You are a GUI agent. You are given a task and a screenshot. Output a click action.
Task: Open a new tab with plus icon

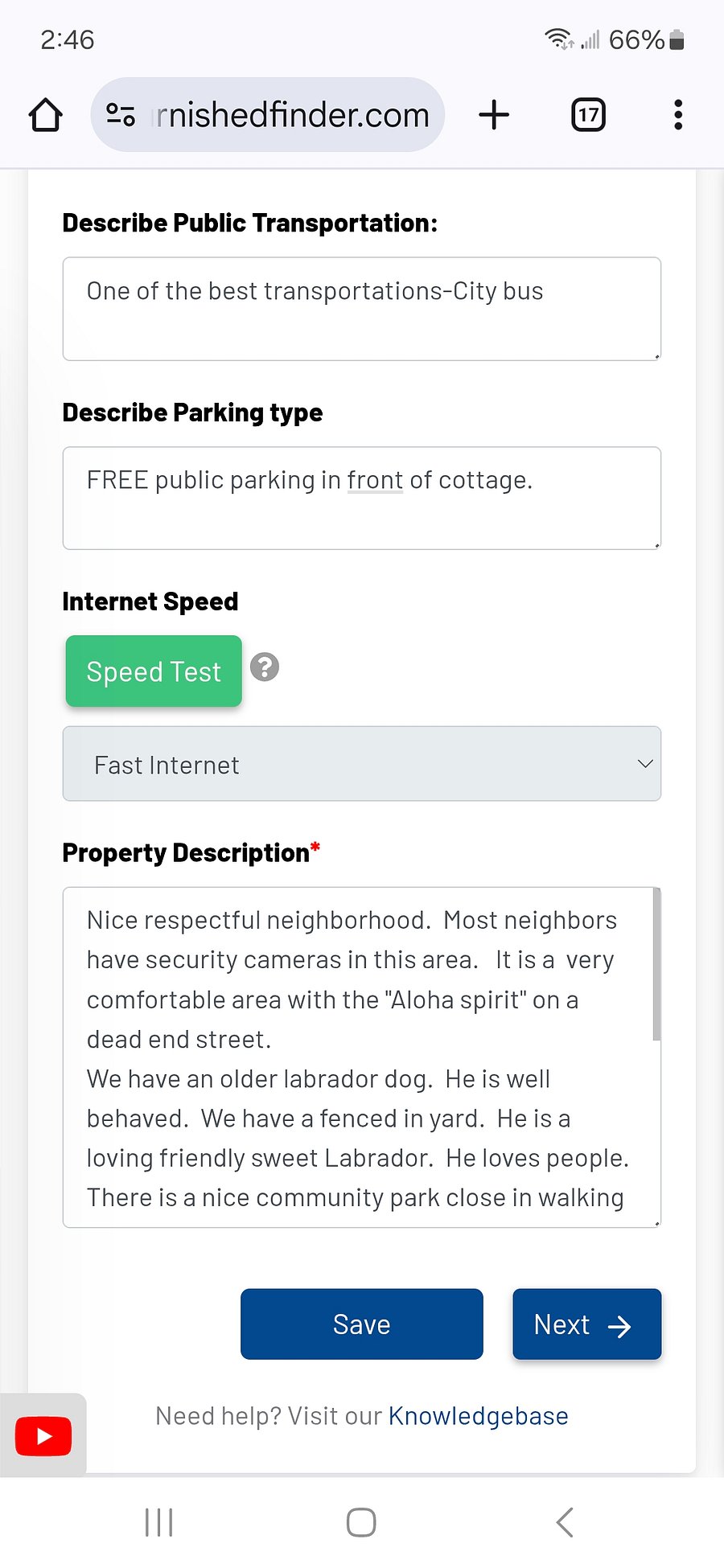[x=494, y=115]
